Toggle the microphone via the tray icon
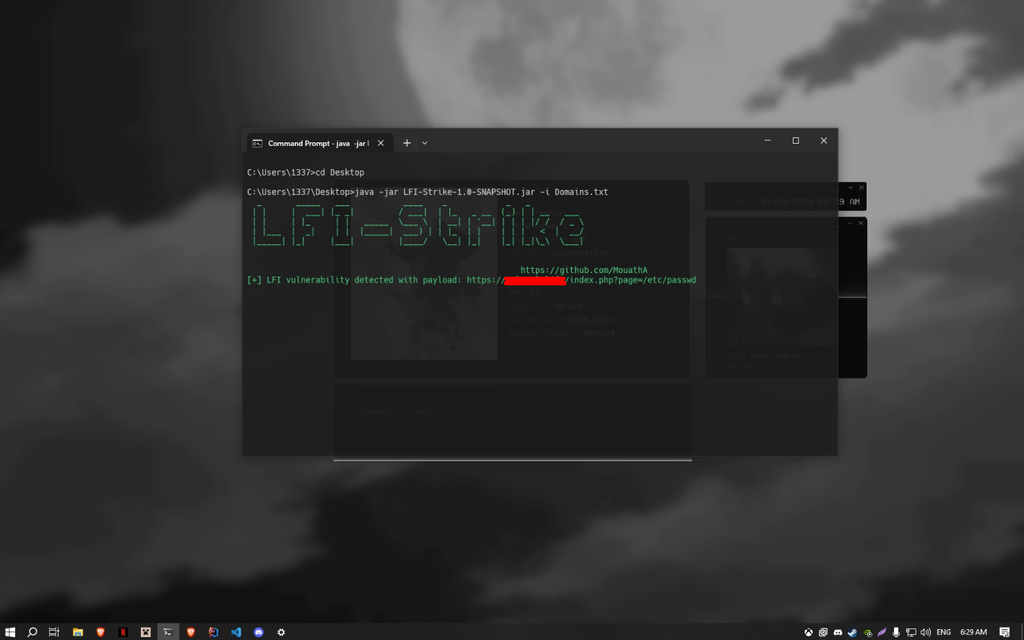The width and height of the screenshot is (1024, 640). pos(895,632)
